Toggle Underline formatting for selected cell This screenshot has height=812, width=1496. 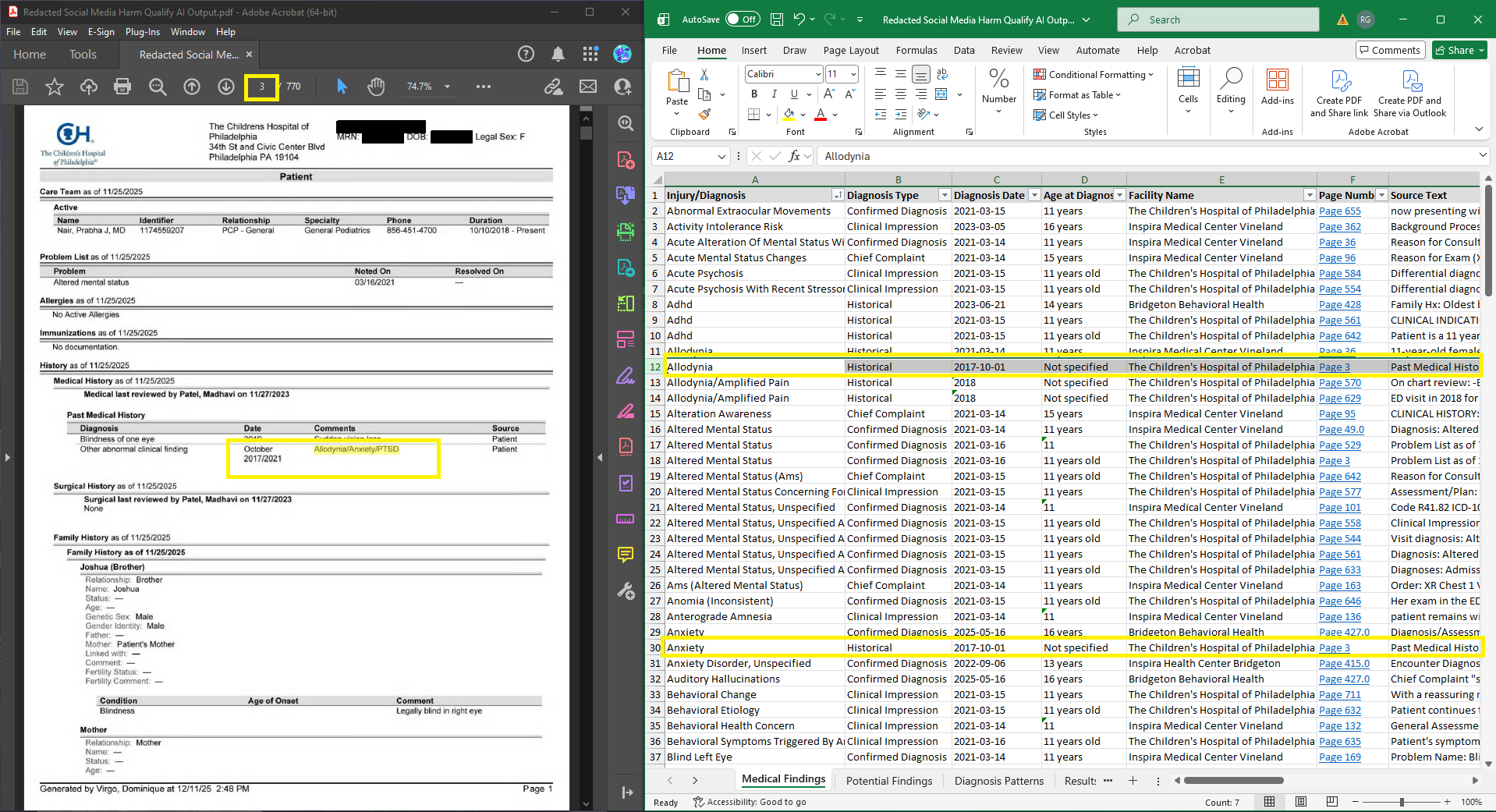pyautogui.click(x=792, y=94)
